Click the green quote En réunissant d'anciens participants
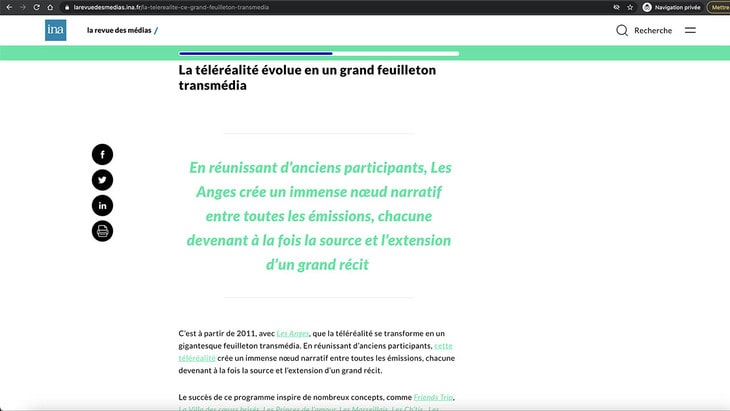The height and width of the screenshot is (411, 730). (x=319, y=216)
